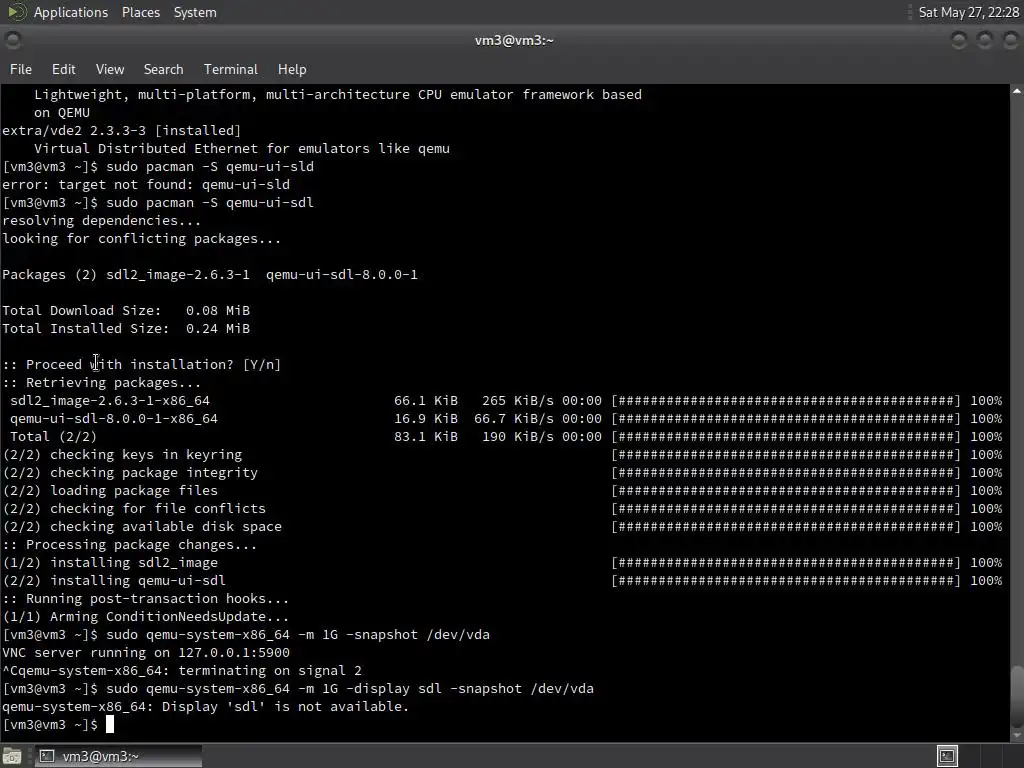Screen dimensions: 1024x768
Task: Click ':: Retrieving packages...' line
Action: (102, 383)
